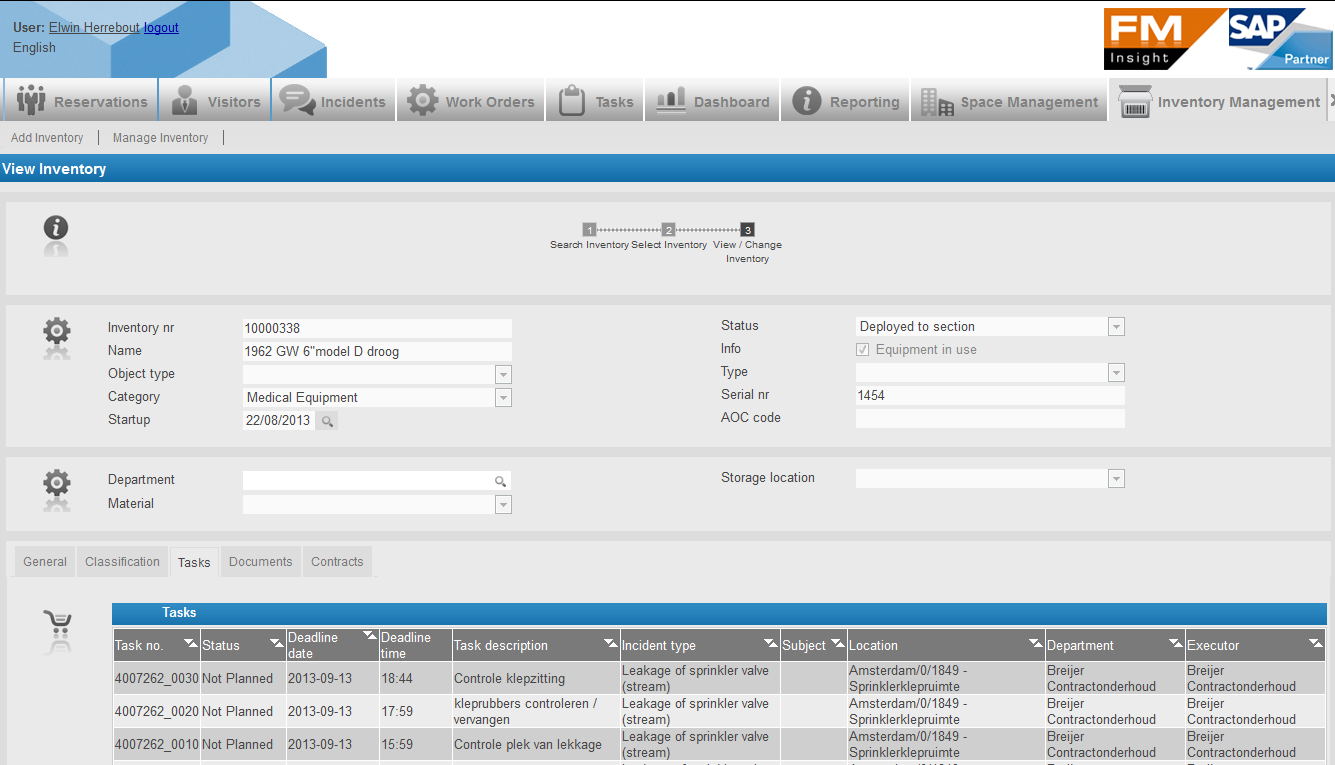Click the Department search magnifier icon
The image size is (1335, 765).
click(x=500, y=481)
